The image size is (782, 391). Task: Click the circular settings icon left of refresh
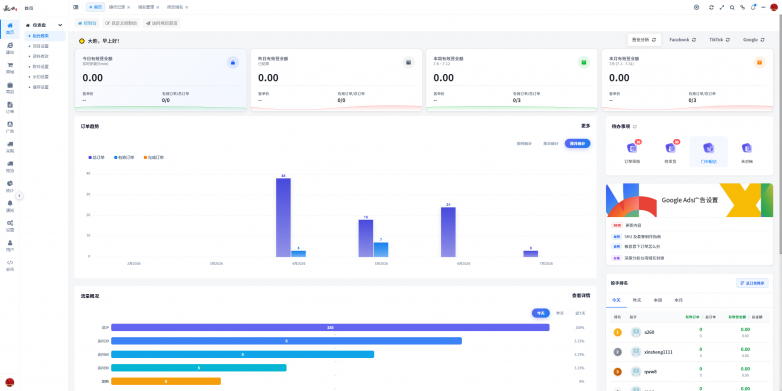click(697, 7)
